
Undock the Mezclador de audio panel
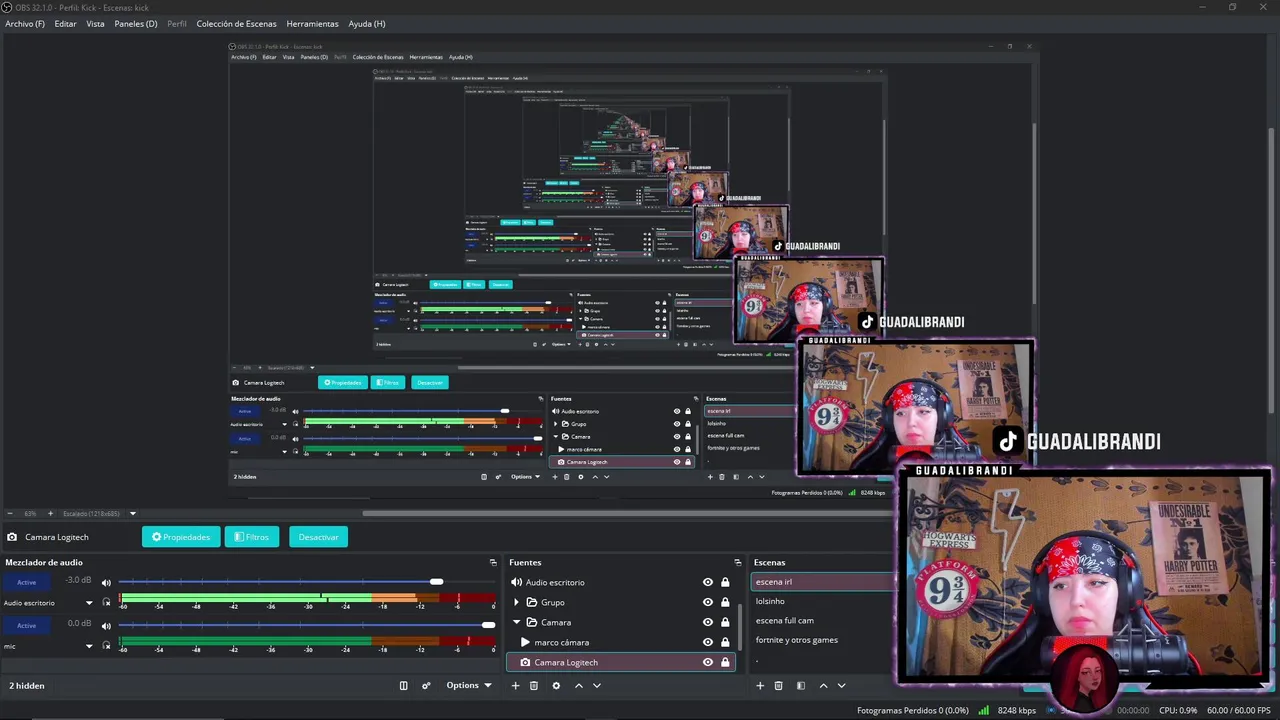point(492,563)
